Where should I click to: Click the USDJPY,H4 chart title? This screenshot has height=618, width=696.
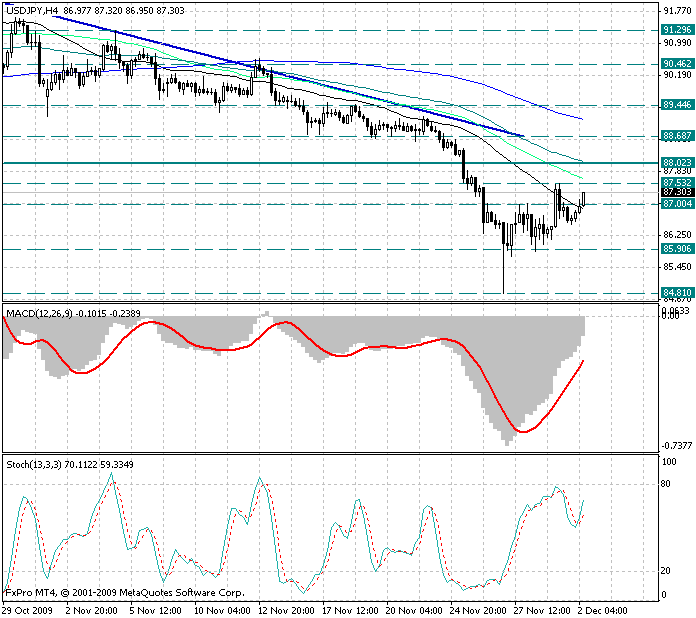click(31, 9)
